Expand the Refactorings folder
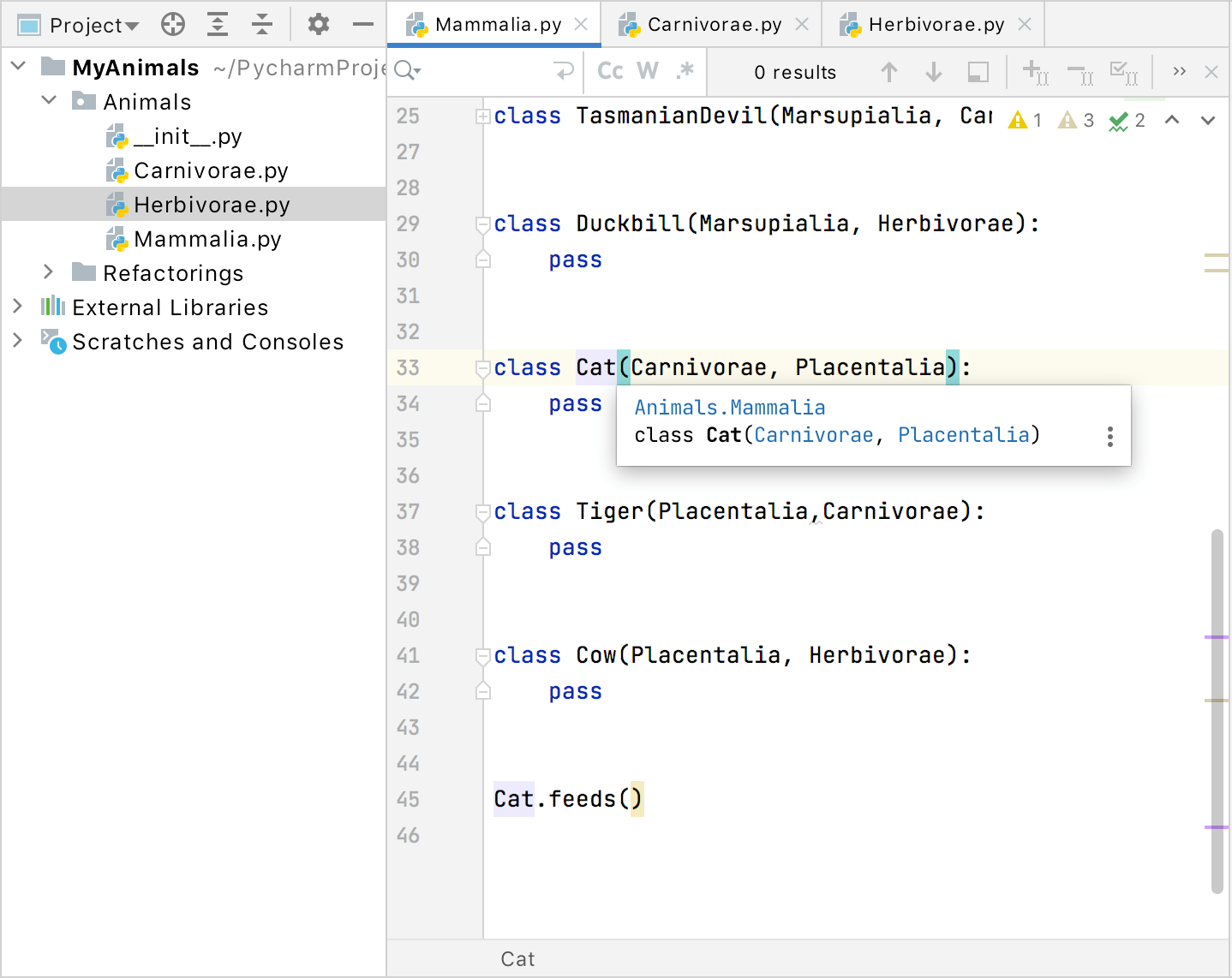1232x978 pixels. point(49,272)
